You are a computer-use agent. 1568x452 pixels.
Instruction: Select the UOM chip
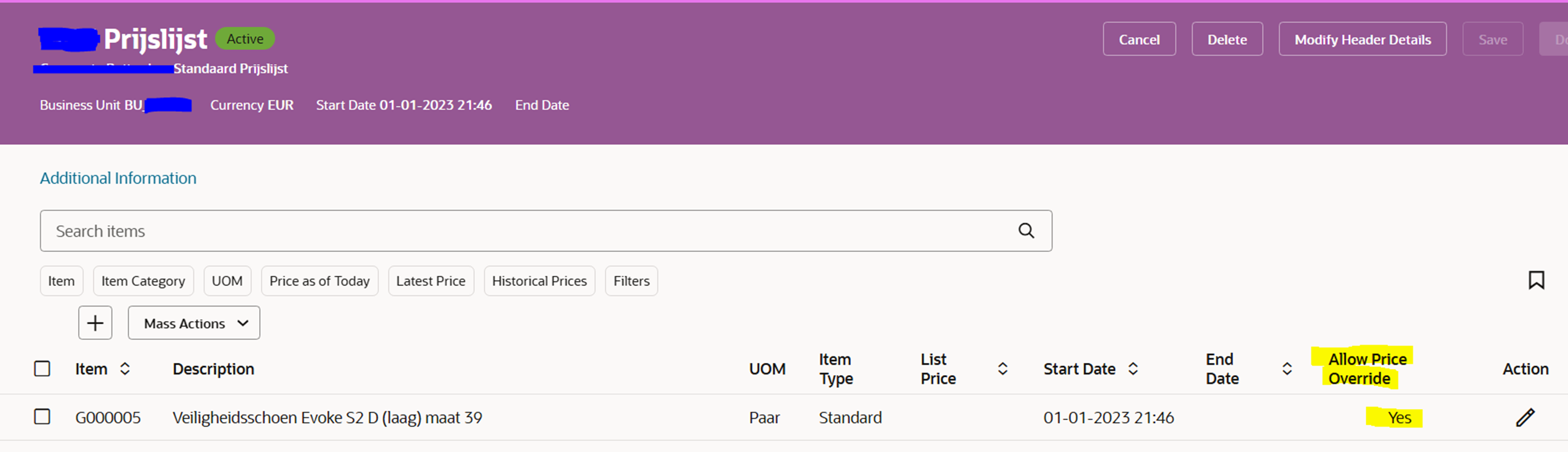[227, 281]
